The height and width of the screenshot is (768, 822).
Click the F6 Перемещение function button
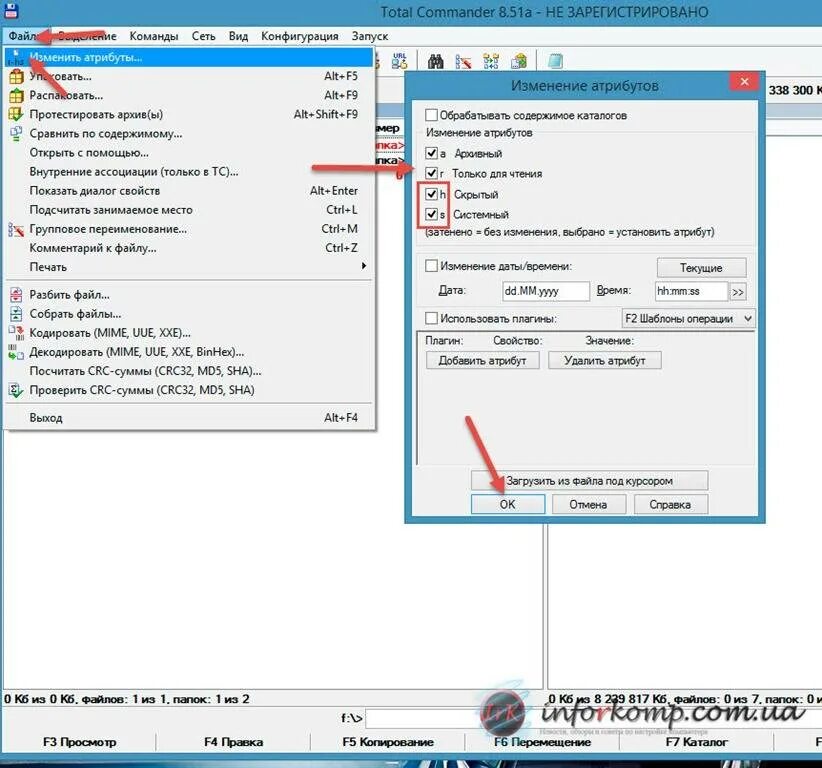click(542, 742)
